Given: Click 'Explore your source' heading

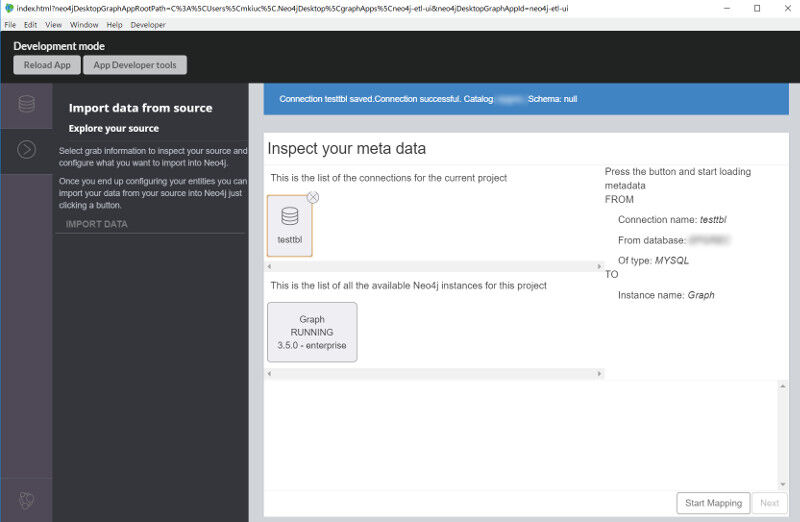Looking at the screenshot, I should 114,129.
